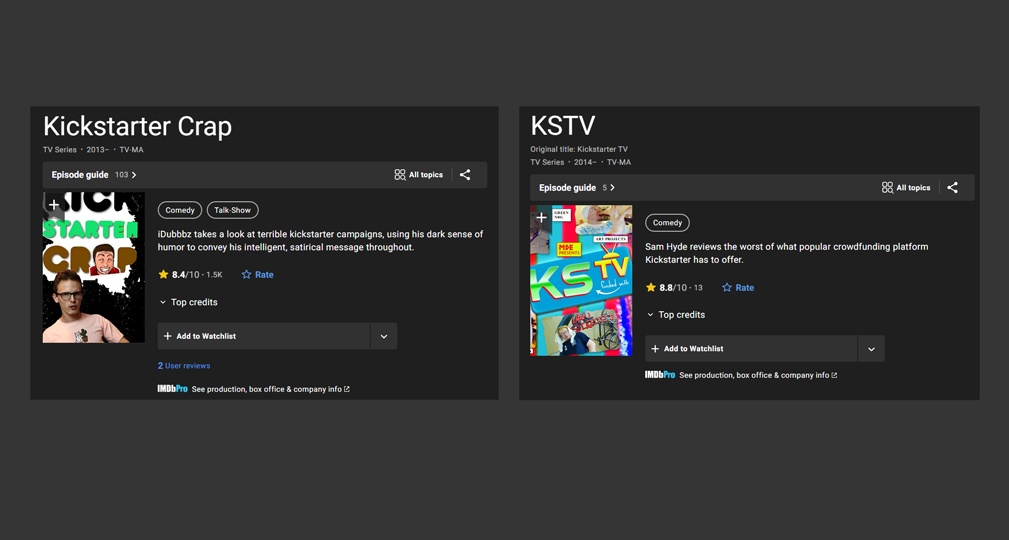Screen dimensions: 1009x540
Task: Click plus bookmark on Kickstarter Crap poster
Action: [x=54, y=205]
